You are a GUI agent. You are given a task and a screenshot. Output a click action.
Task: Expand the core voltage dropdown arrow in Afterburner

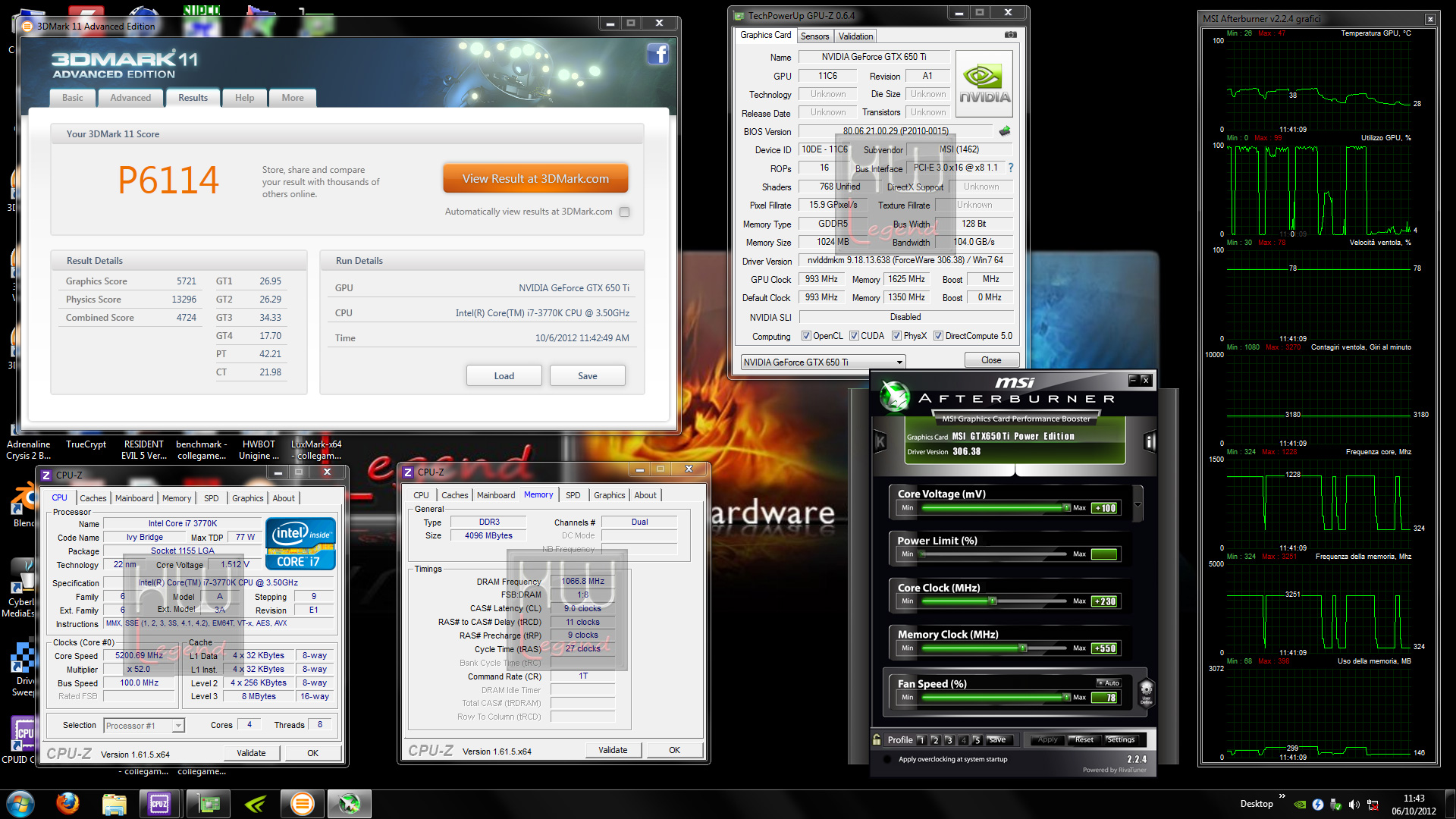coord(1137,504)
